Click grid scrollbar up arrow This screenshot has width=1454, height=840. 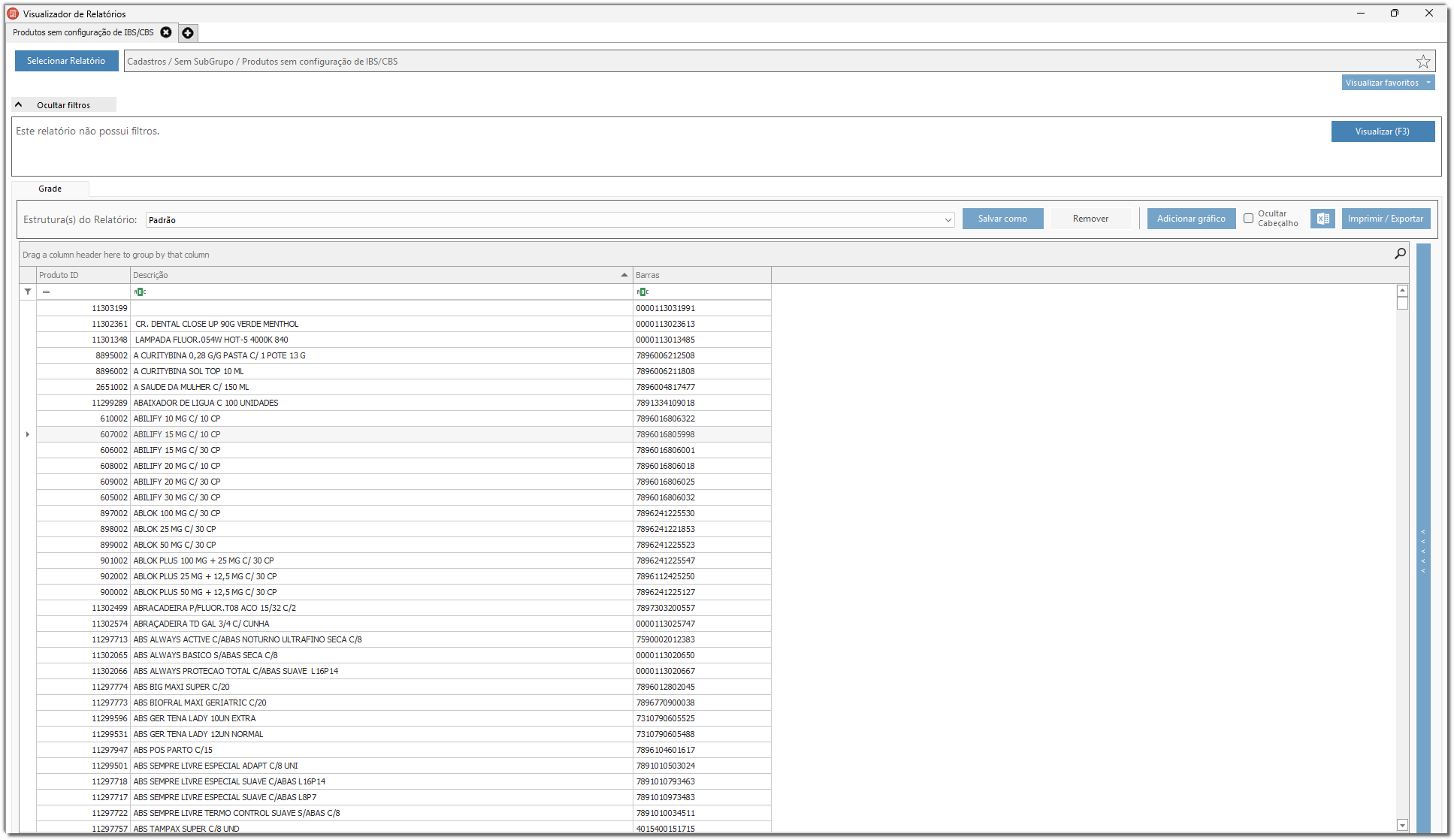click(x=1402, y=291)
